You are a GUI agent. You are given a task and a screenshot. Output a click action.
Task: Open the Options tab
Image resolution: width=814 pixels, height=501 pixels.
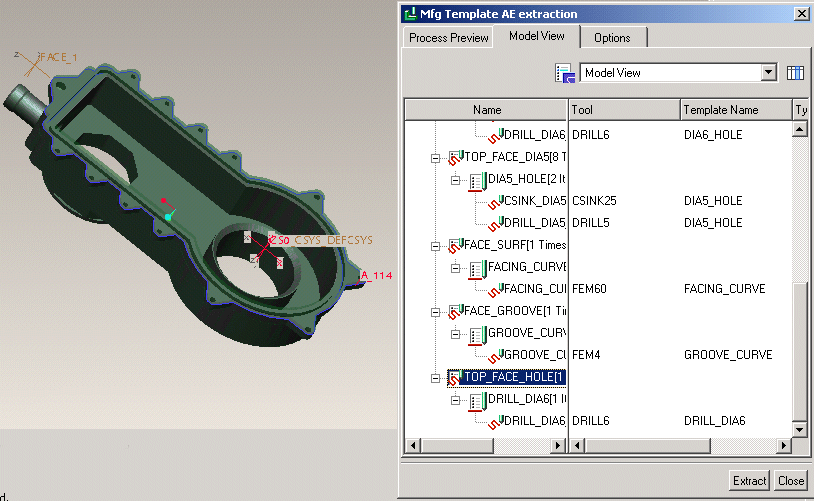[612, 38]
